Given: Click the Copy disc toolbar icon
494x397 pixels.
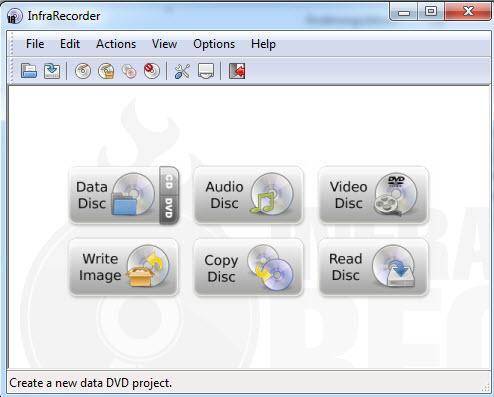Looking at the screenshot, I should 129,71.
